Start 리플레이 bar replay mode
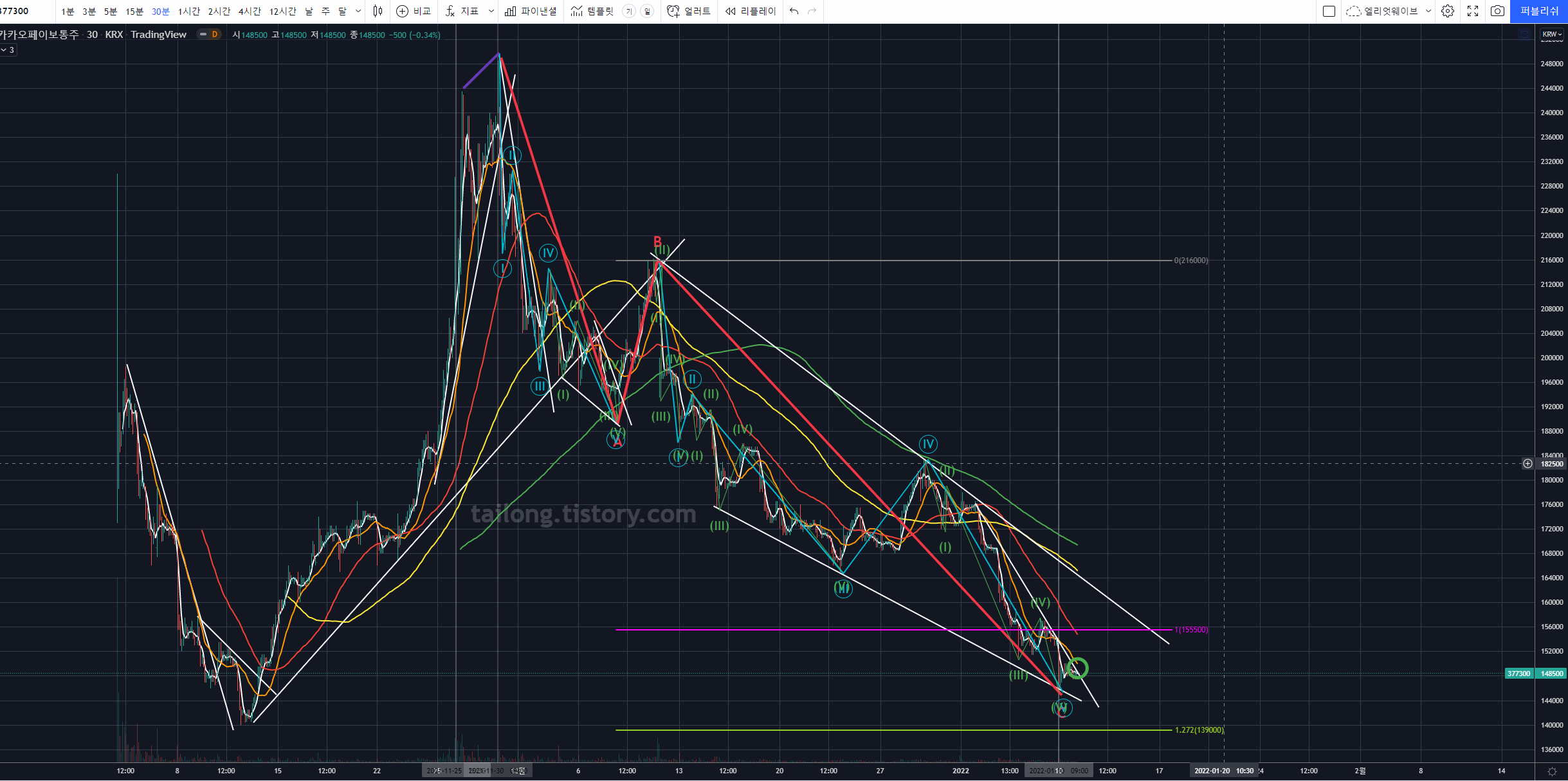Viewport: 1568px width, 781px height. pos(751,11)
